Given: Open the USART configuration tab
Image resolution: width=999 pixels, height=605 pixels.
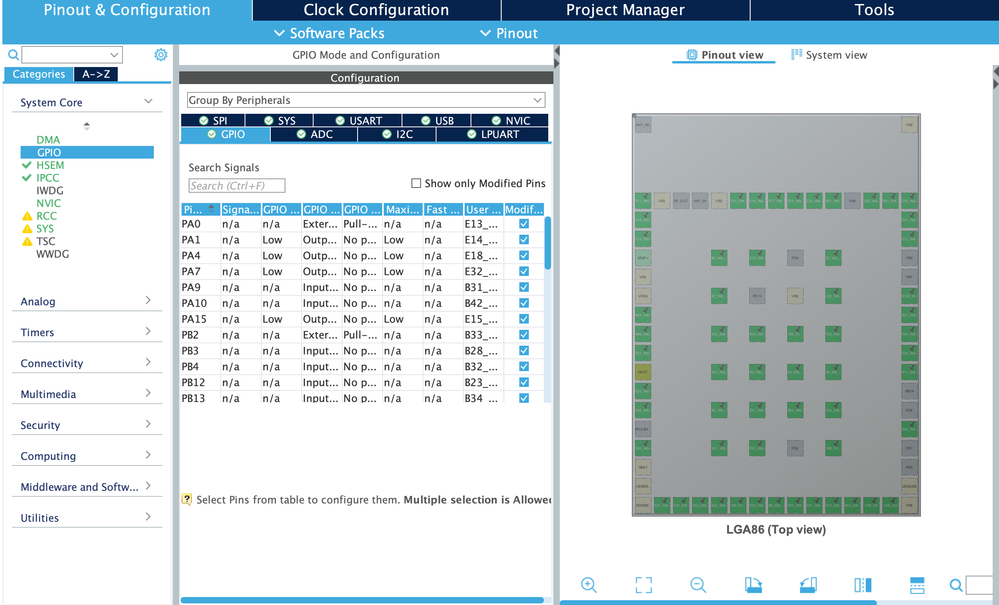Looking at the screenshot, I should 358,120.
